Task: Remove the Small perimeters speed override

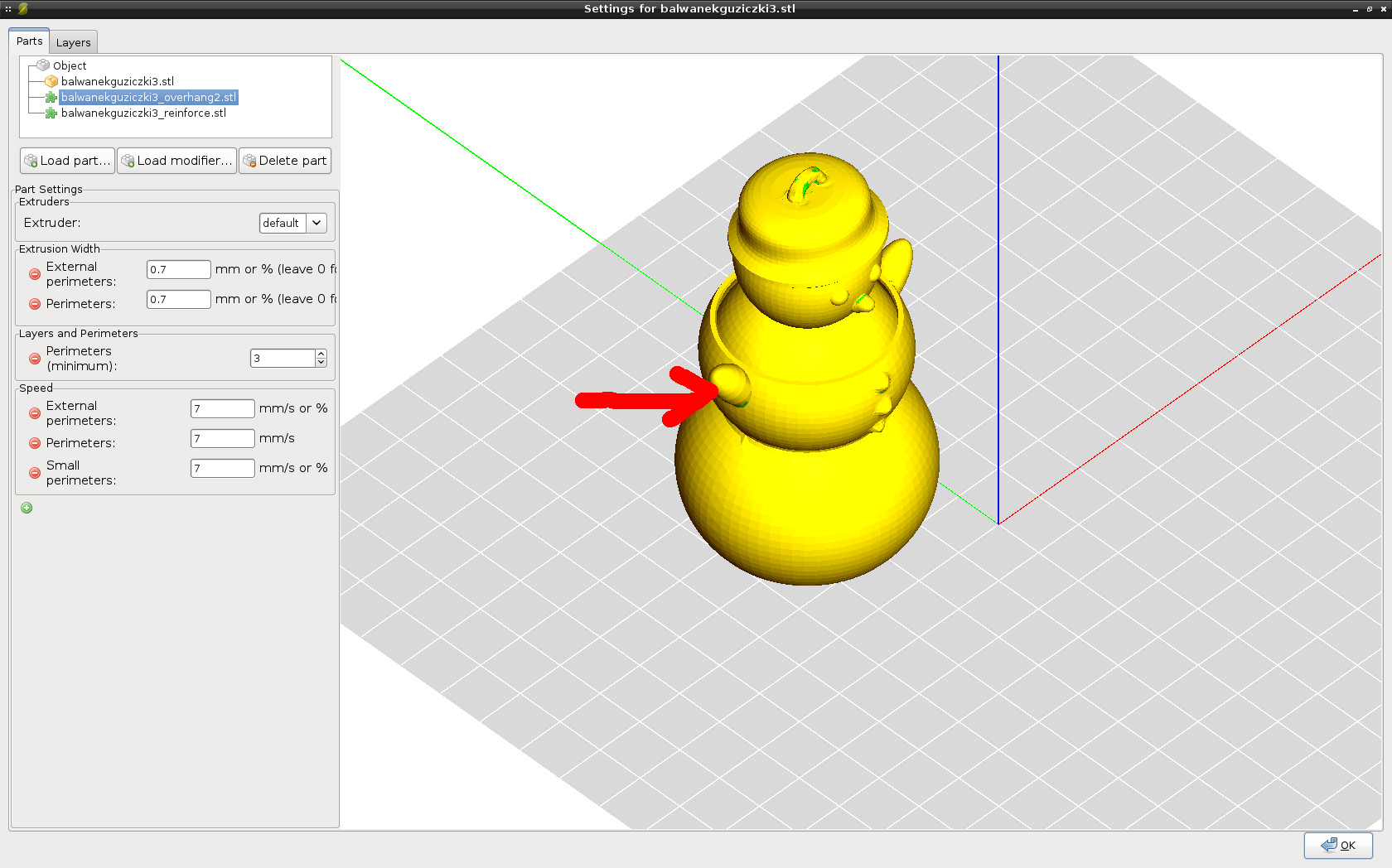Action: pos(35,473)
